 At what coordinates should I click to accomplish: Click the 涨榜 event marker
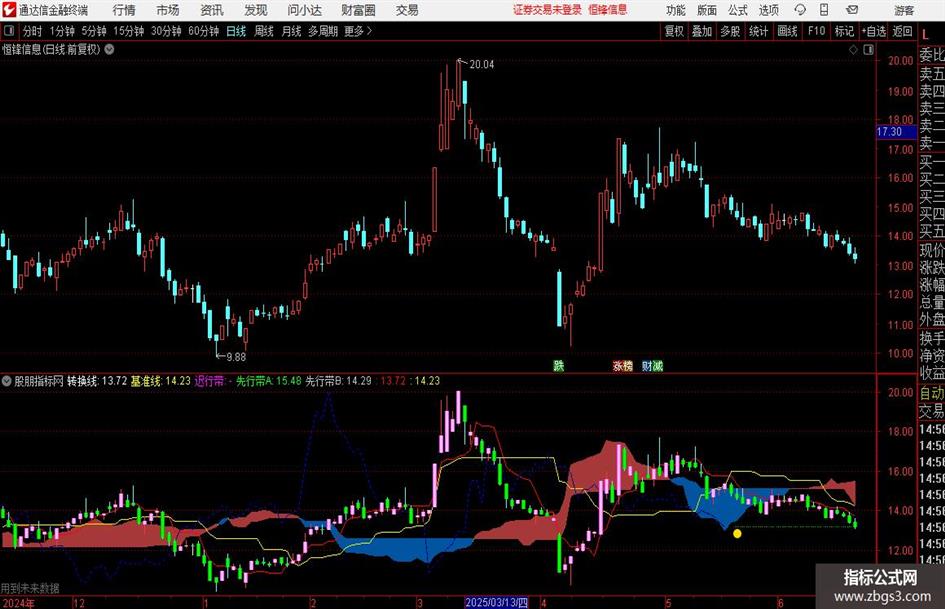click(623, 365)
